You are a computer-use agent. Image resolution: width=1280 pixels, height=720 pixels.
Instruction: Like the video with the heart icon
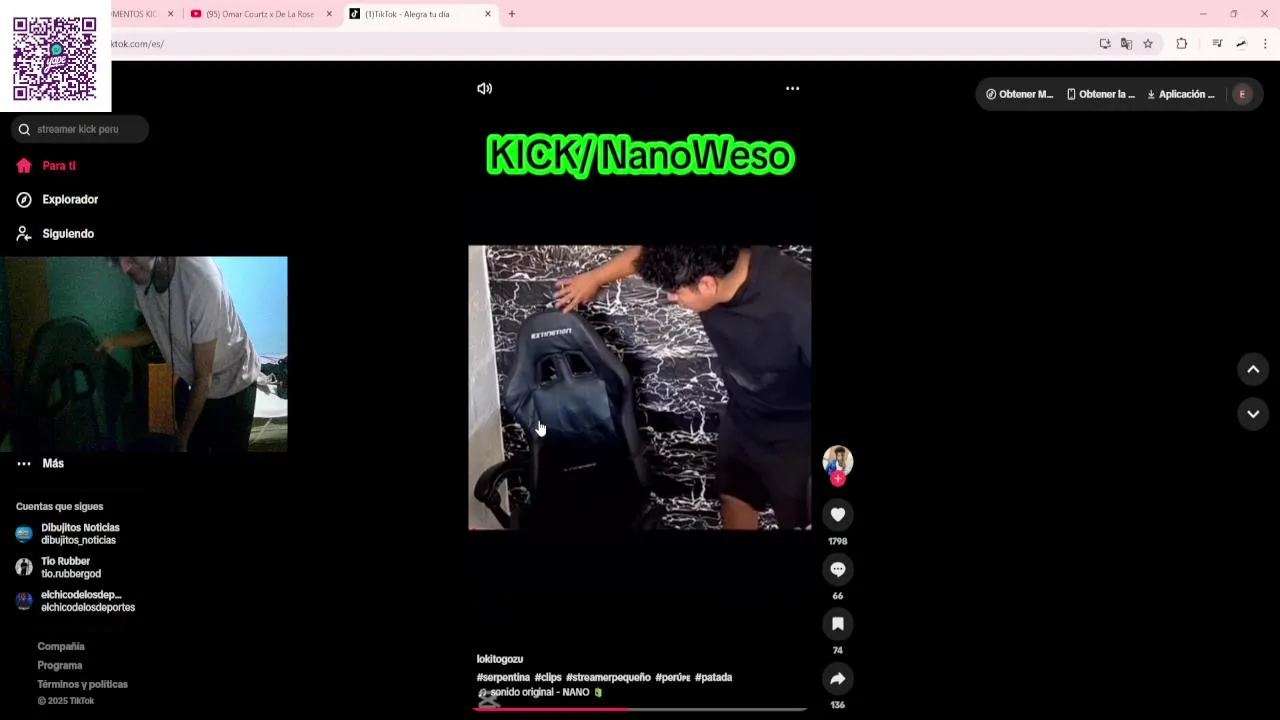[x=838, y=514]
